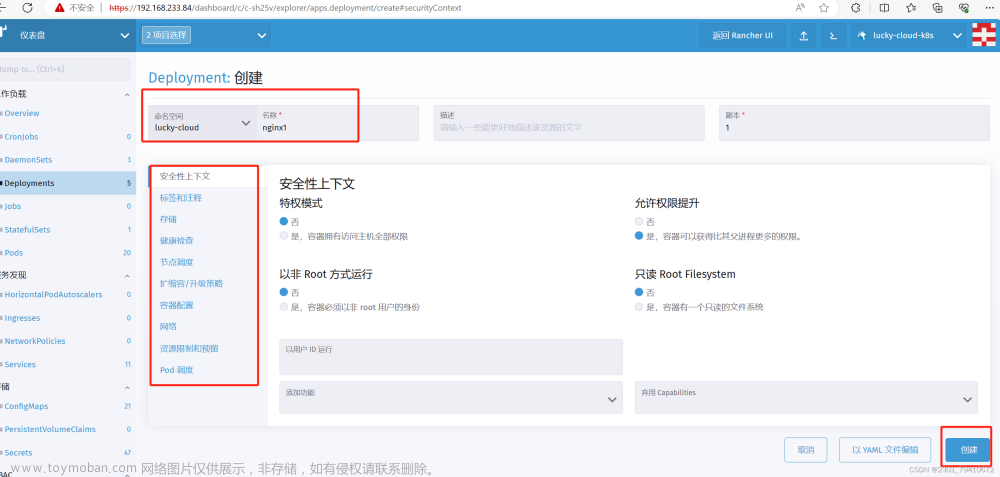1000x477 pixels.
Task: Click the read aloud icon in address bar
Action: [x=801, y=8]
